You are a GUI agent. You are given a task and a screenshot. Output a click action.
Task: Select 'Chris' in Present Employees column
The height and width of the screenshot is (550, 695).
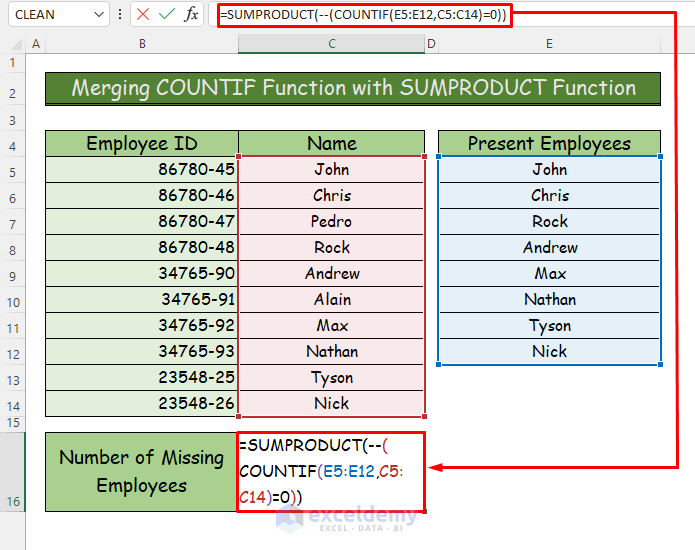click(549, 195)
